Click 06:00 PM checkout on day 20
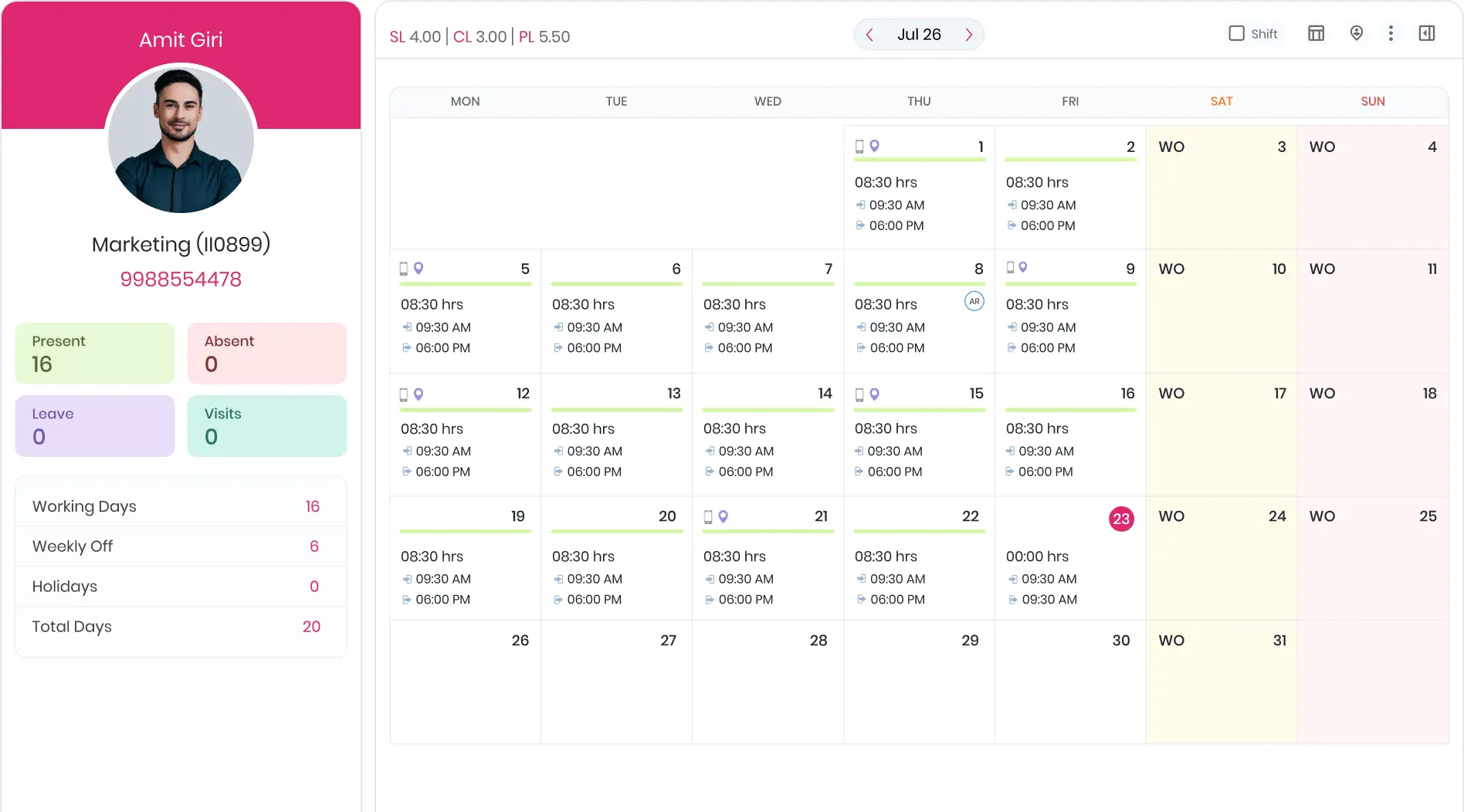Screen dimensions: 1464x812 [594, 600]
